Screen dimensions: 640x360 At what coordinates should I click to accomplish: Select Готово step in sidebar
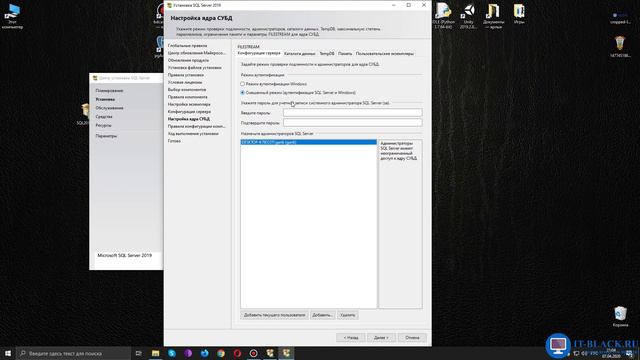pos(174,141)
